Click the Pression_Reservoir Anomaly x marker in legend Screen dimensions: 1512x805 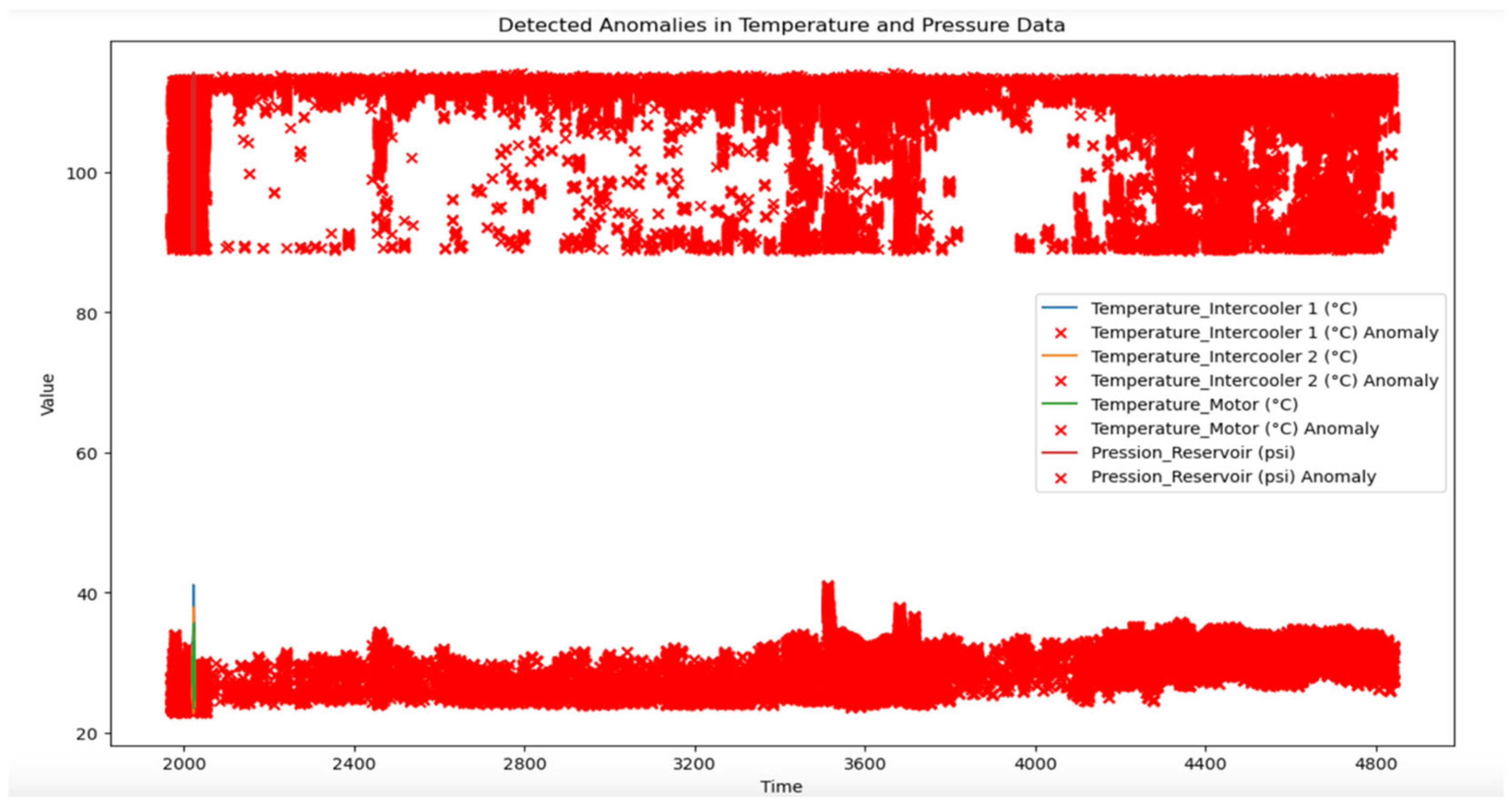point(1060,477)
